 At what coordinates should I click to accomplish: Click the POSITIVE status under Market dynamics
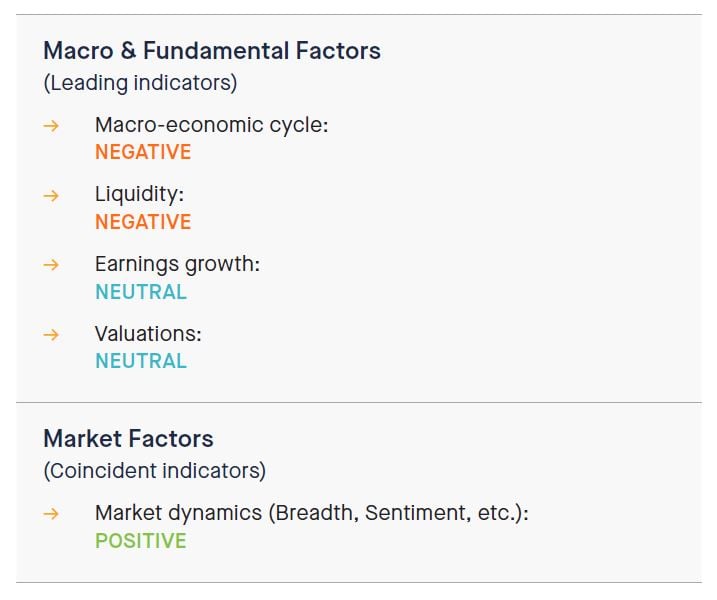141,541
